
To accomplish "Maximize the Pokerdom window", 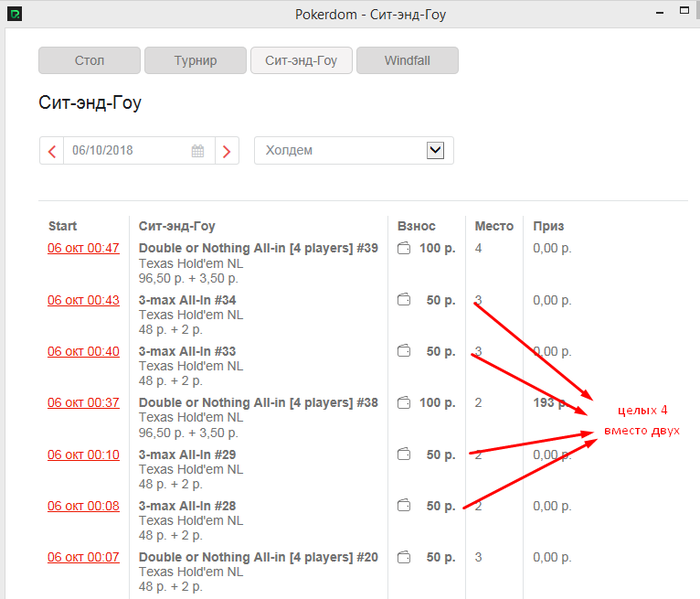I will [684, 11].
